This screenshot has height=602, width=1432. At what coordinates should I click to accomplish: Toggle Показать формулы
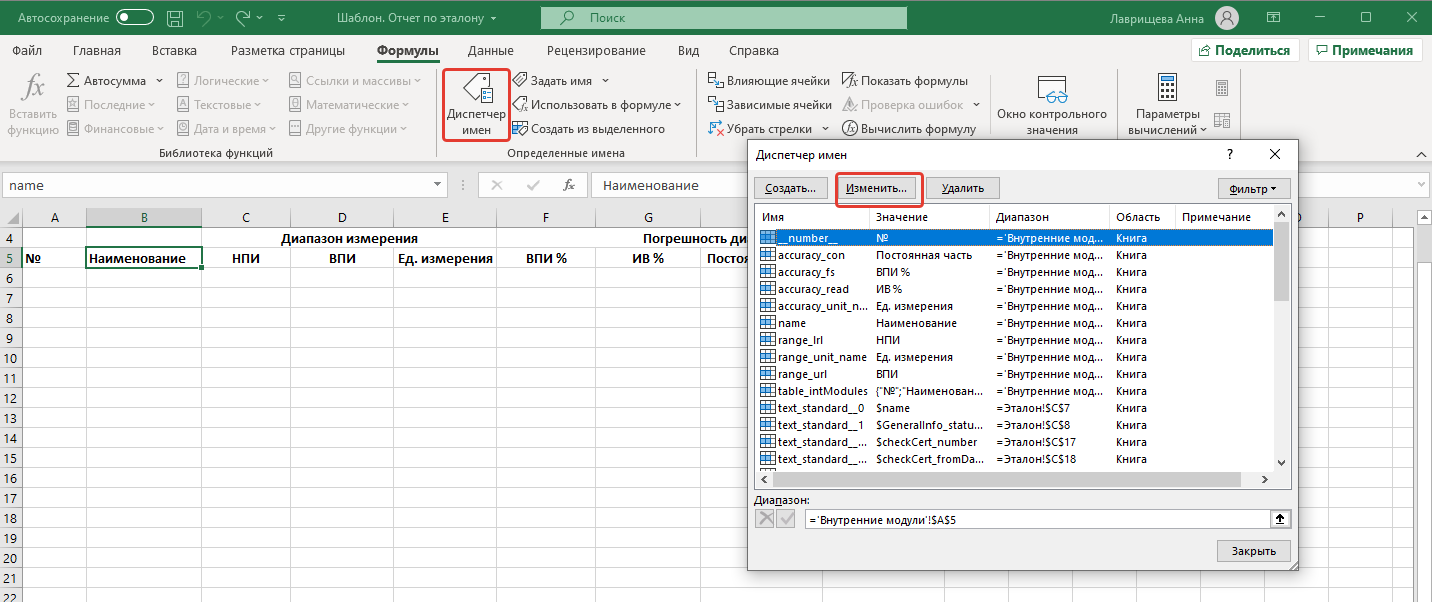904,81
